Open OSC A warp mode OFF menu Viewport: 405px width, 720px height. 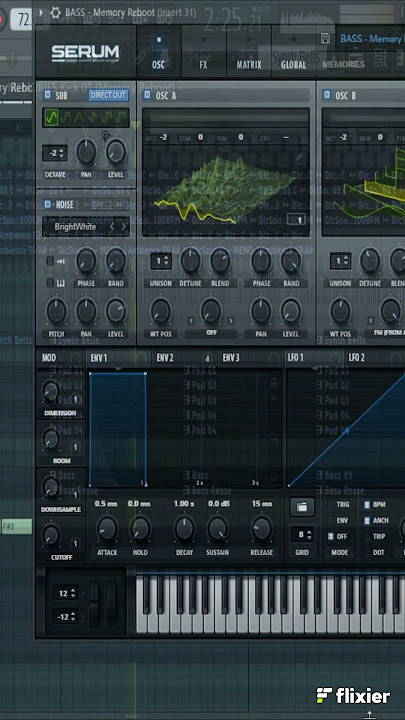211,332
